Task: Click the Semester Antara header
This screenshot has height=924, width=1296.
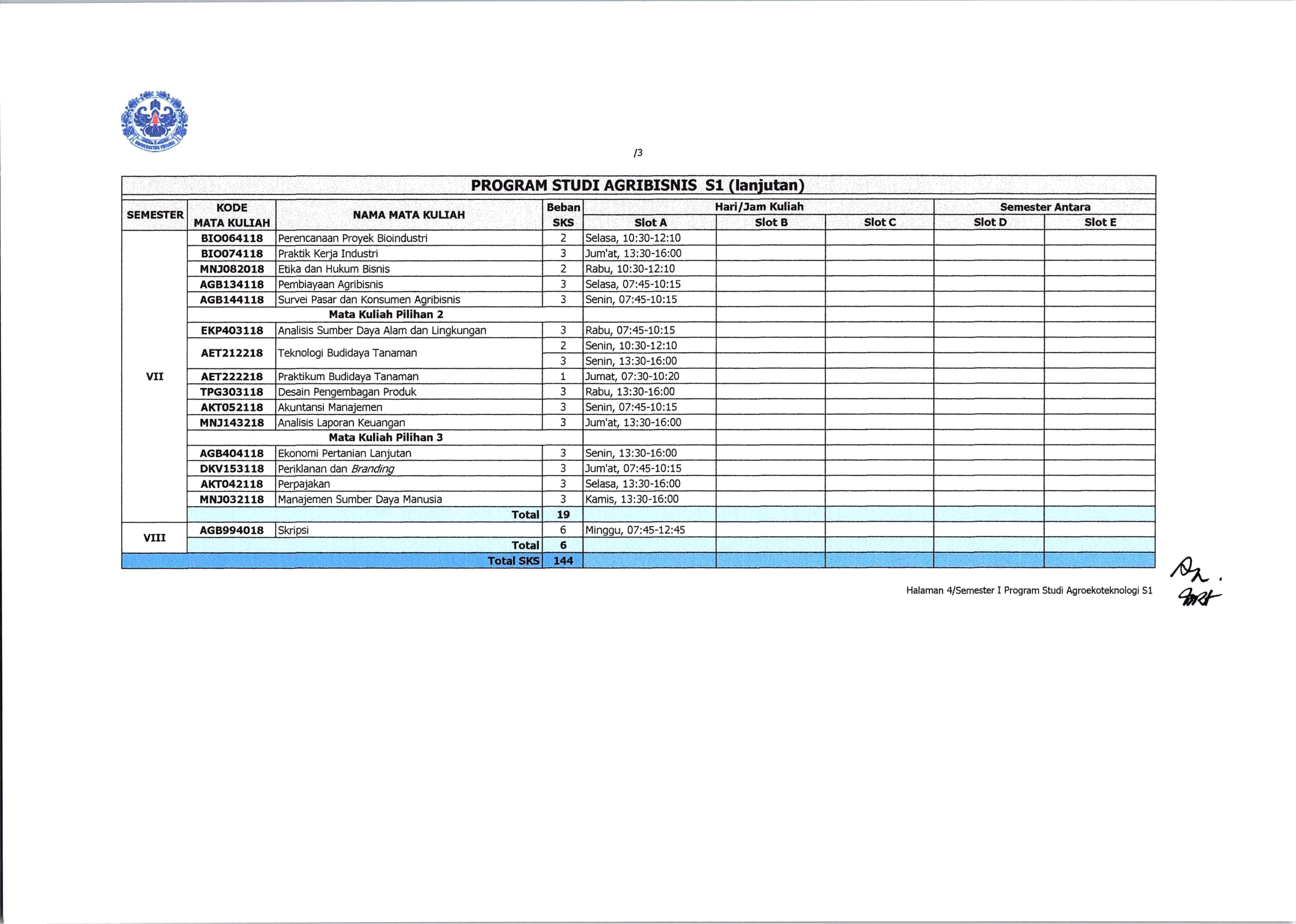Action: pyautogui.click(x=1045, y=207)
